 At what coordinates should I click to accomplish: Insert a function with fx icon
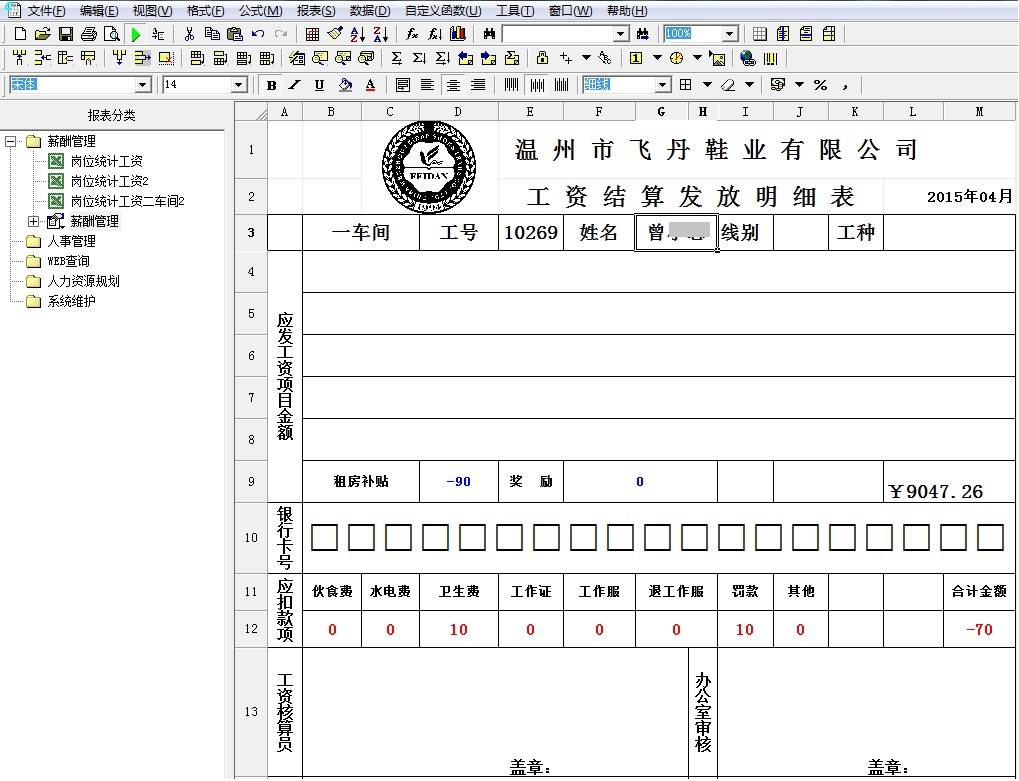click(x=411, y=34)
